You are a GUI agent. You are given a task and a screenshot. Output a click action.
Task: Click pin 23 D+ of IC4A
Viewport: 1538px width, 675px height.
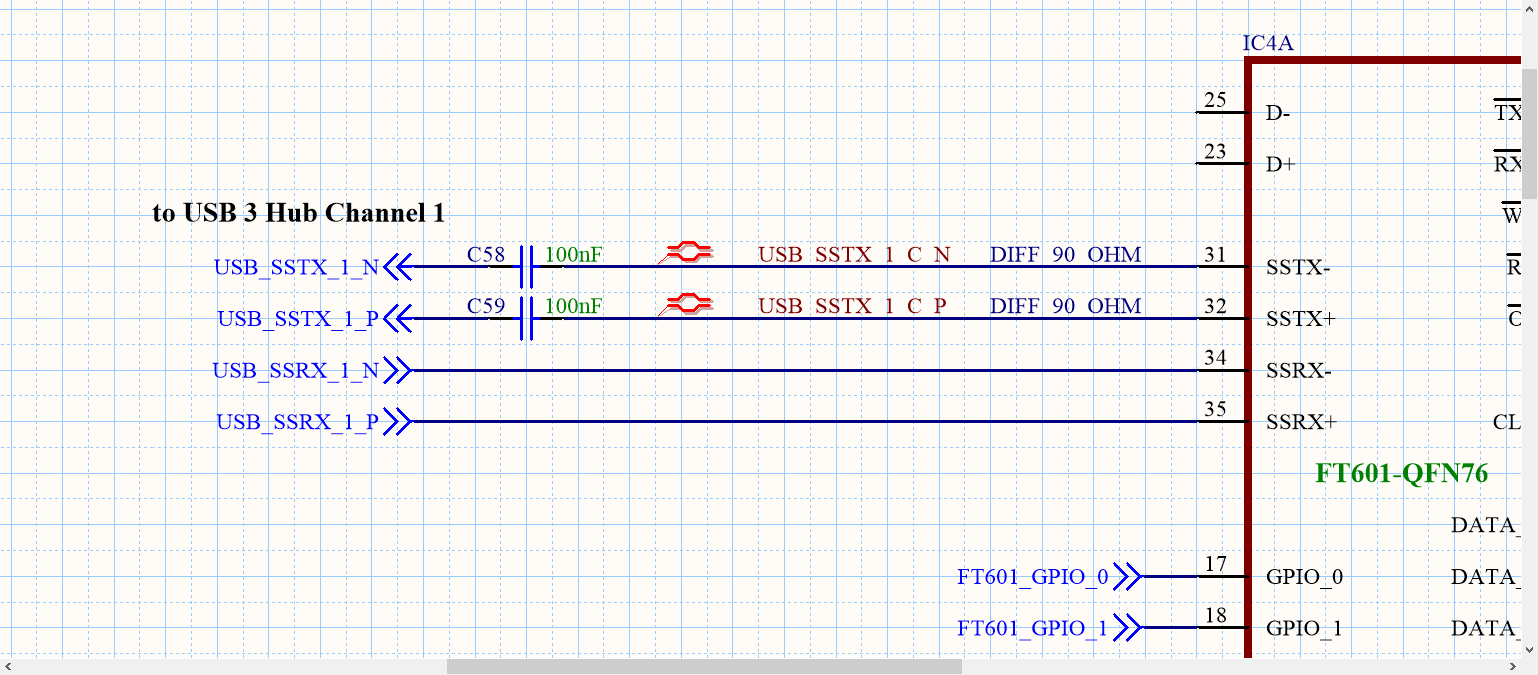[1221, 163]
